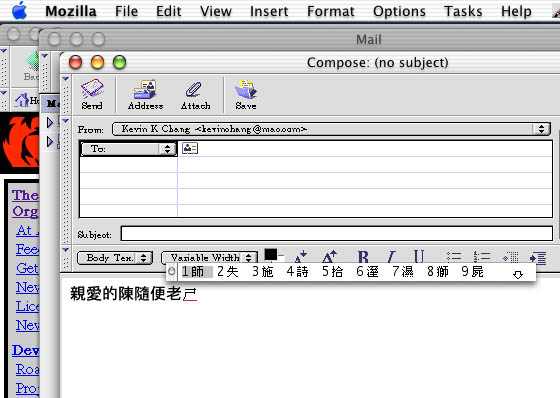Open the Address book icon

pyautogui.click(x=145, y=94)
